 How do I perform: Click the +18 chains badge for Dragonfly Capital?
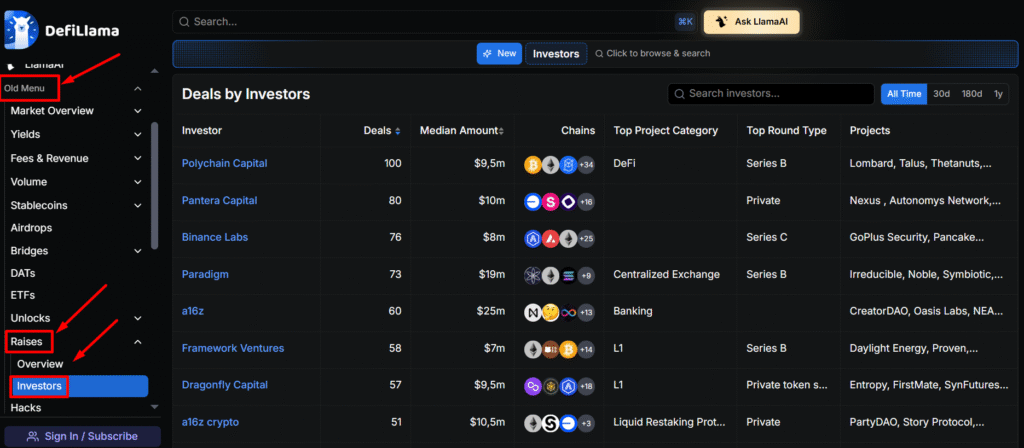(585, 386)
